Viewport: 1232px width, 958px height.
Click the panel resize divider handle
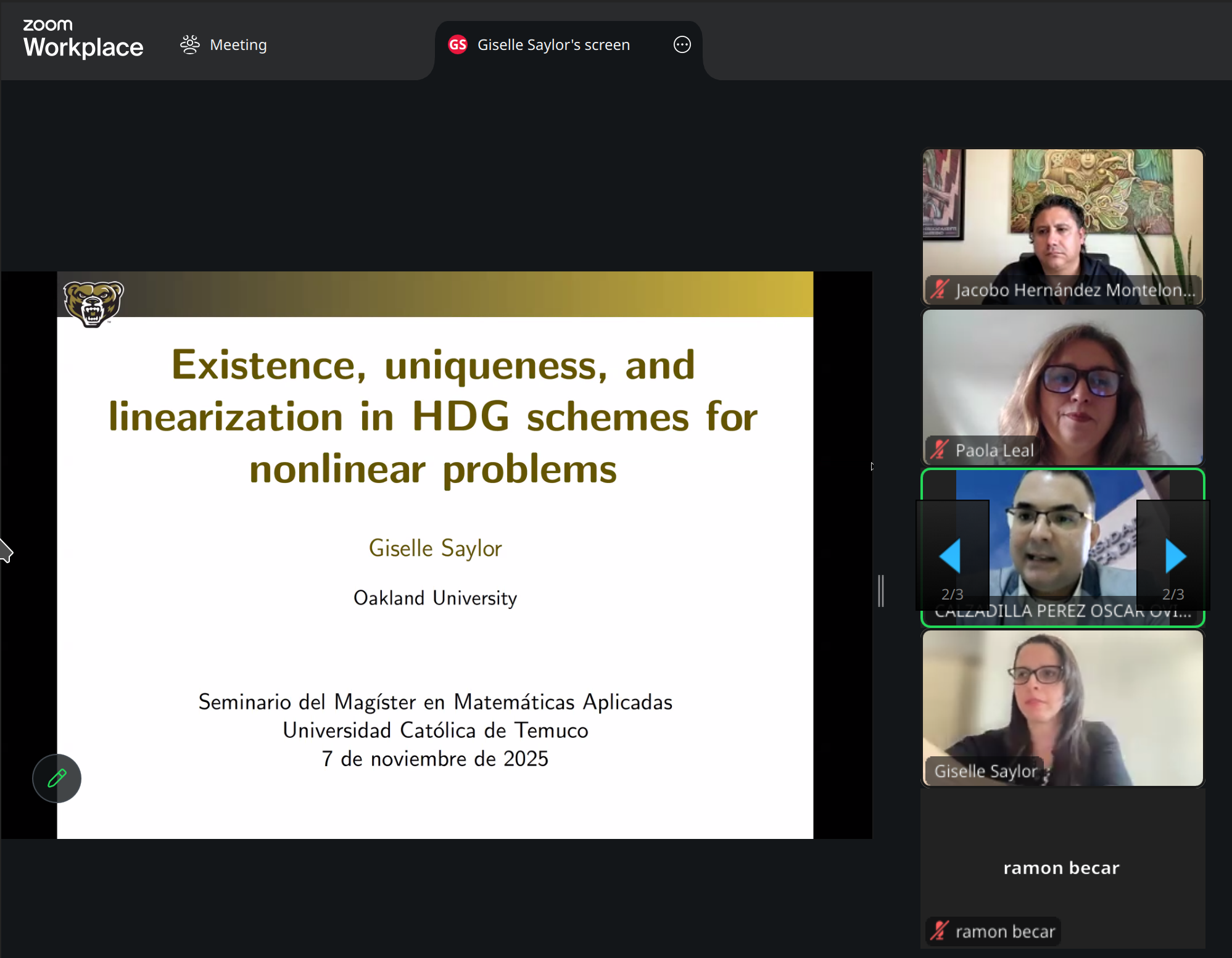pos(881,590)
